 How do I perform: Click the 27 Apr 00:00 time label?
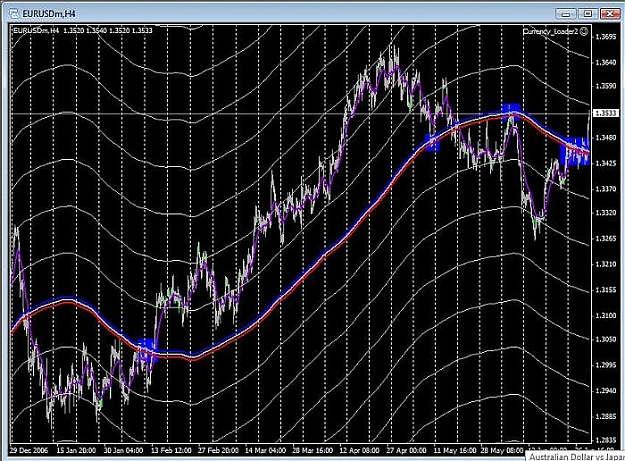point(406,450)
